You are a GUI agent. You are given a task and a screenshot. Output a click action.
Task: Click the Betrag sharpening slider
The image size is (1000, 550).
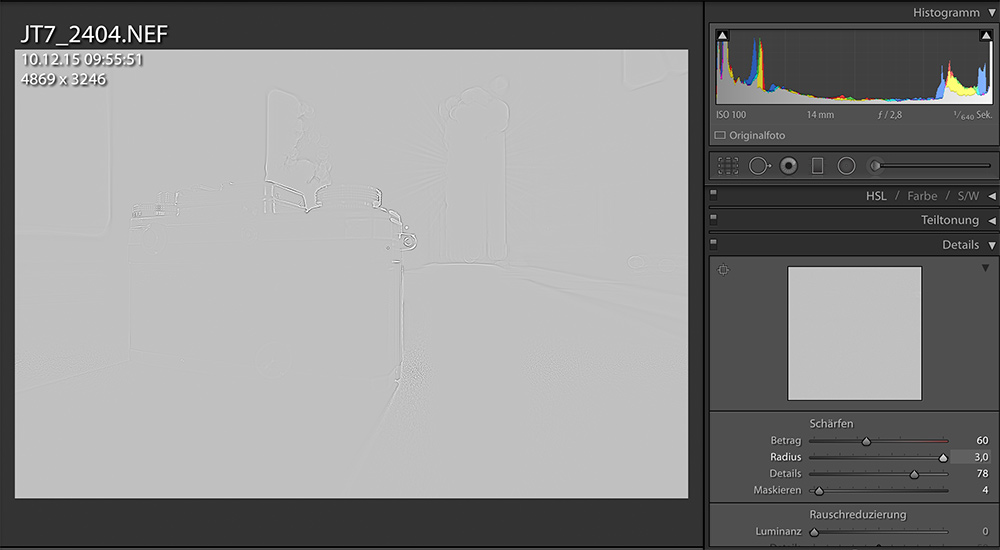866,441
